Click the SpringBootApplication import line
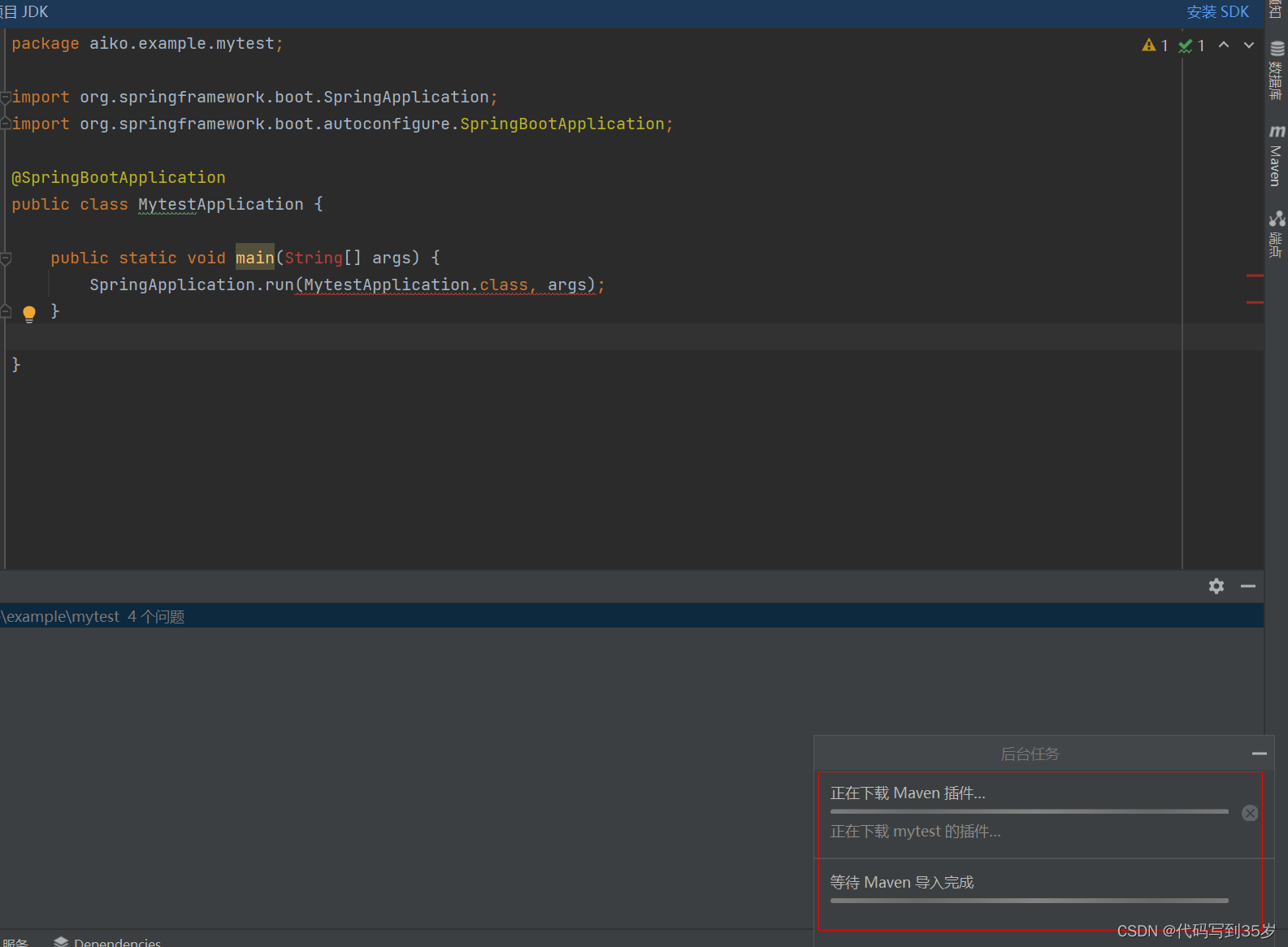 coord(342,124)
